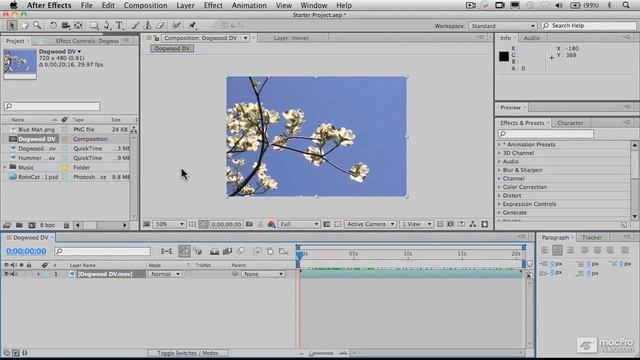Select the Pen tool
The image size is (640, 360).
point(107,26)
